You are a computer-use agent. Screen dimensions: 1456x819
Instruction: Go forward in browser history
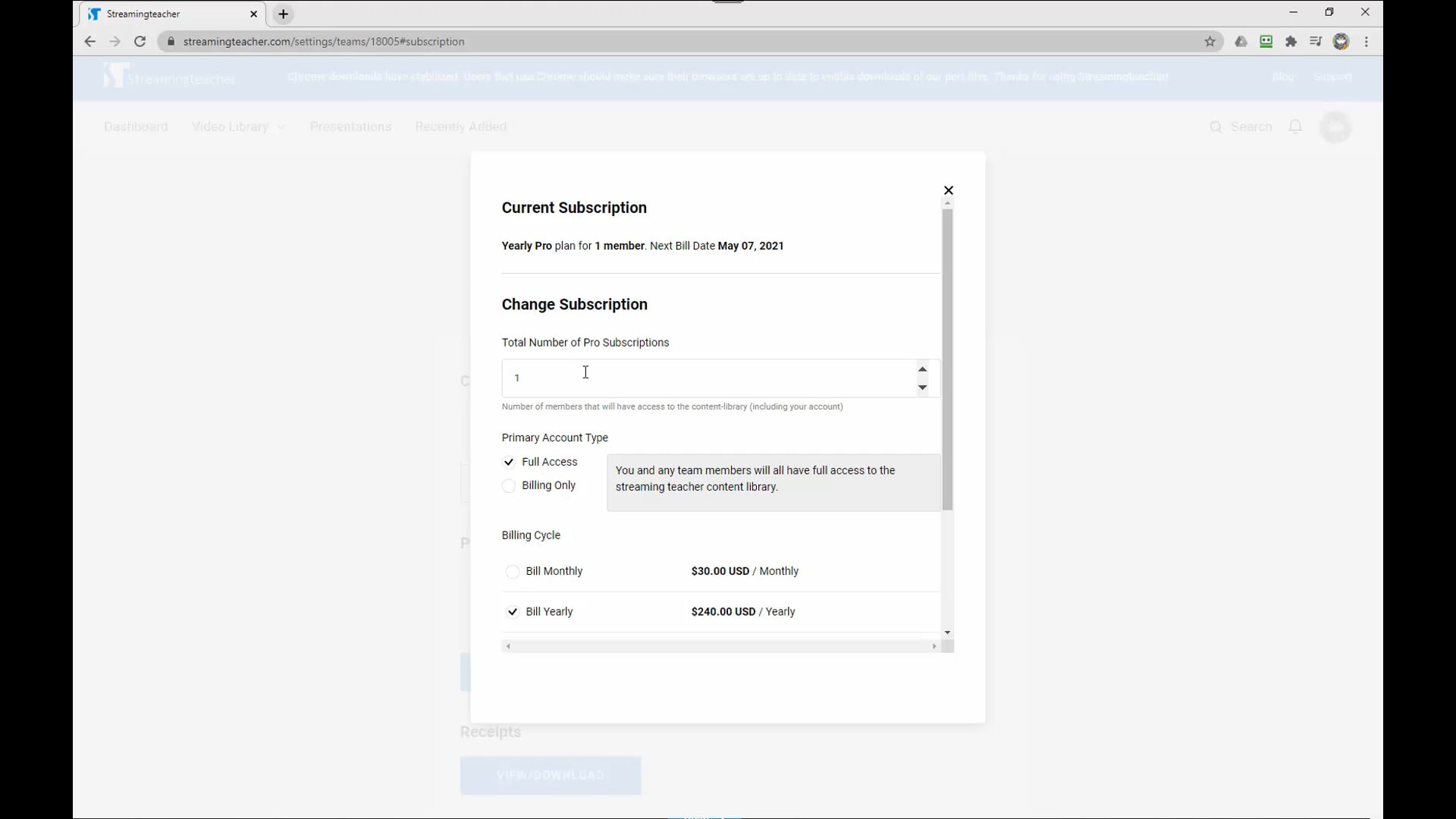[115, 42]
